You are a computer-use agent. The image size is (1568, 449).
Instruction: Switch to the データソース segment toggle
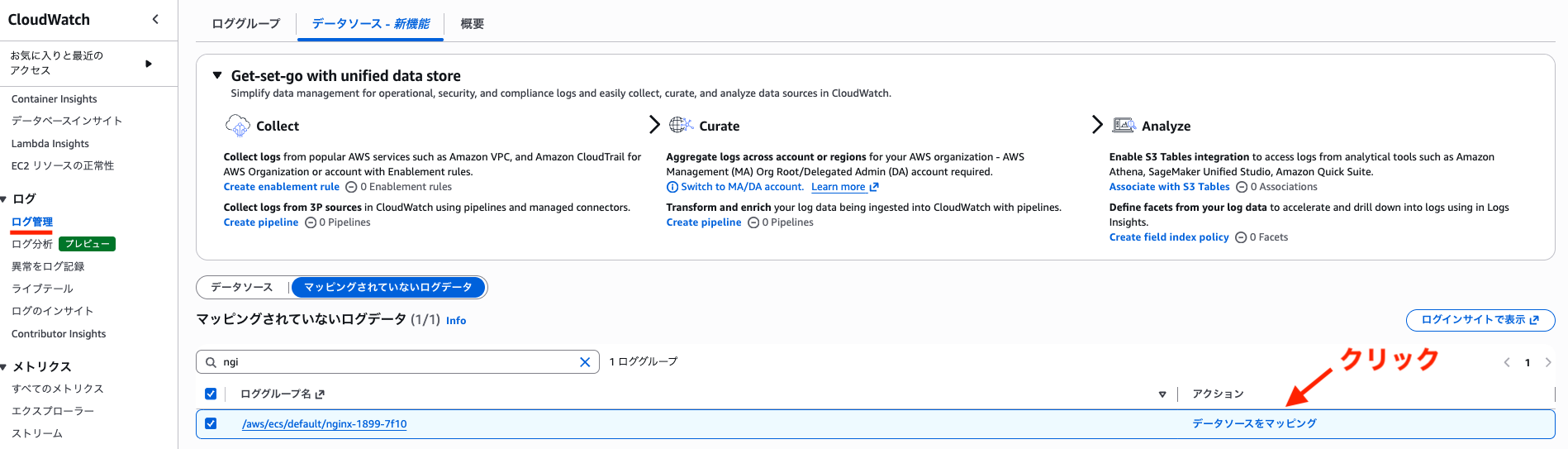tap(241, 287)
